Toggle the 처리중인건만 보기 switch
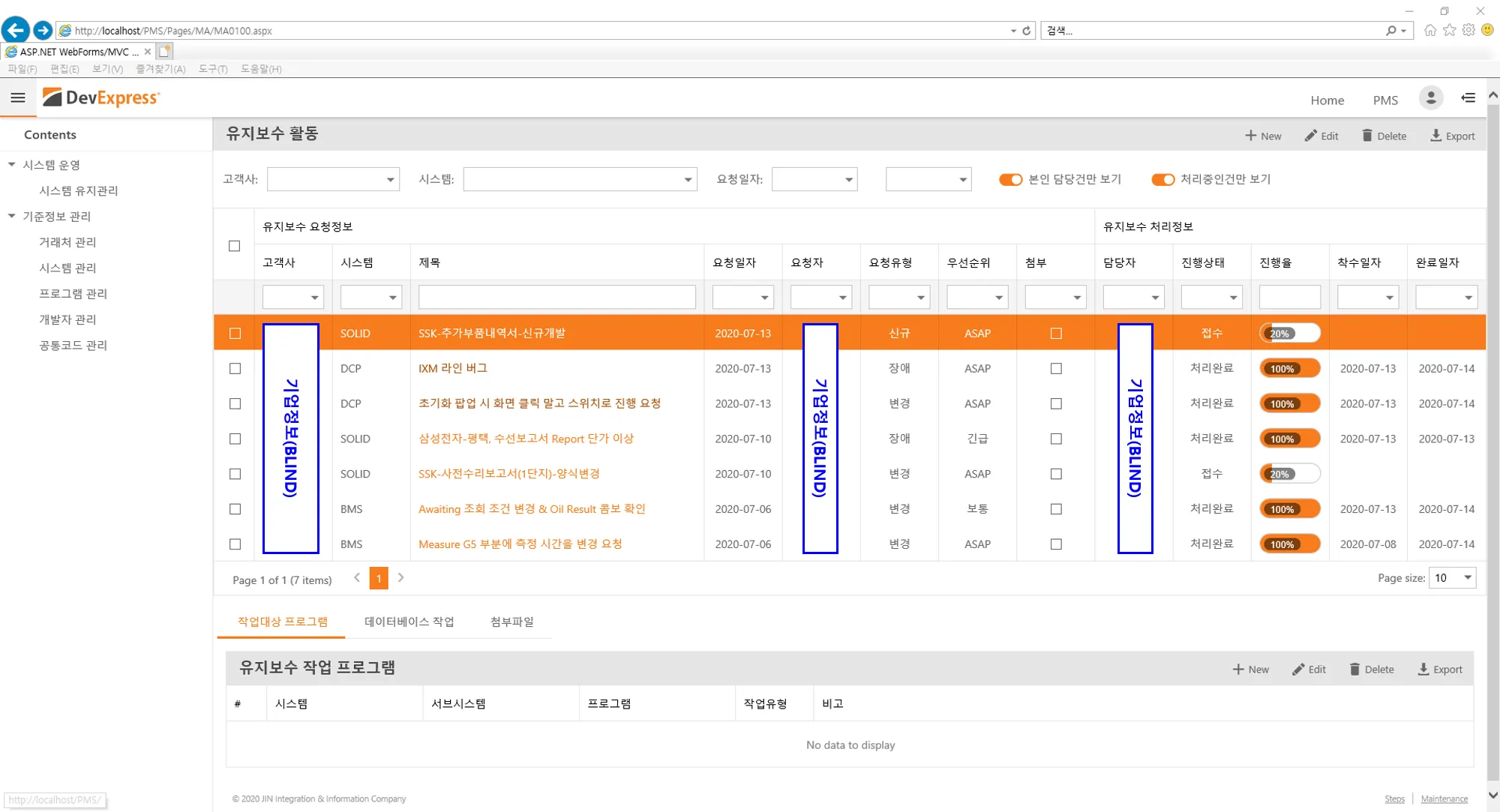 pyautogui.click(x=1162, y=179)
